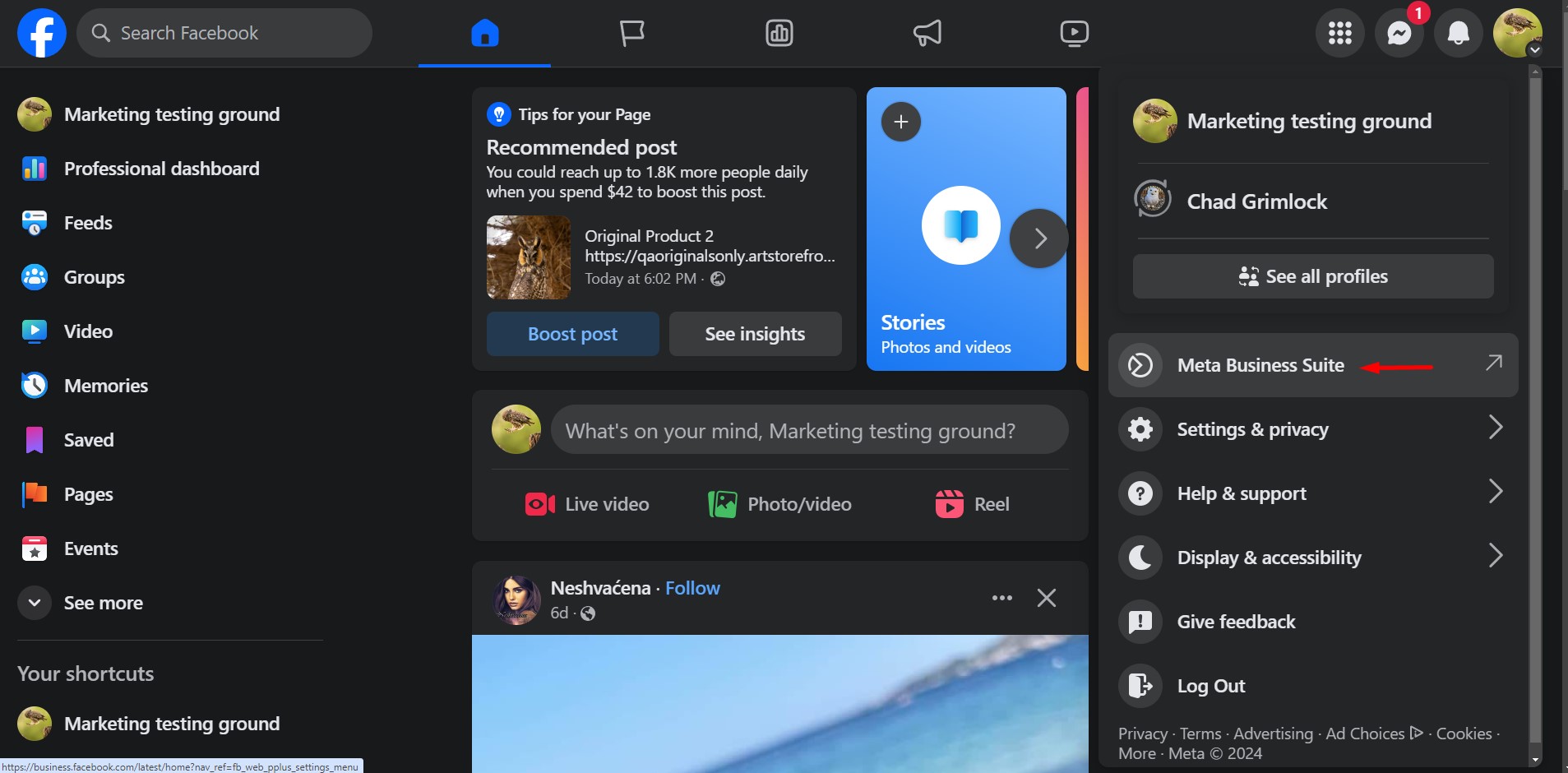The image size is (1568, 773).
Task: Click into the Search Facebook field
Action: (224, 33)
